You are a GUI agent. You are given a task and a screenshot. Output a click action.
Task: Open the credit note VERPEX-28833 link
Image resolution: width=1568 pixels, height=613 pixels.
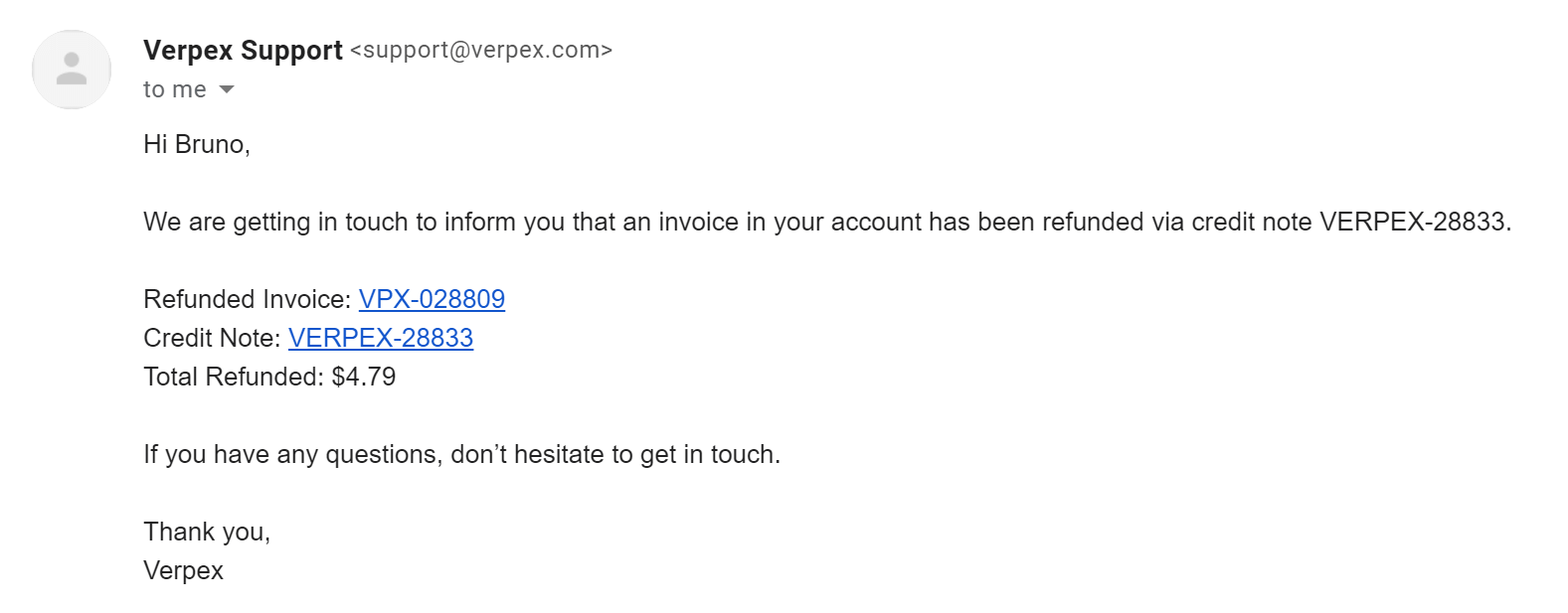point(381,338)
